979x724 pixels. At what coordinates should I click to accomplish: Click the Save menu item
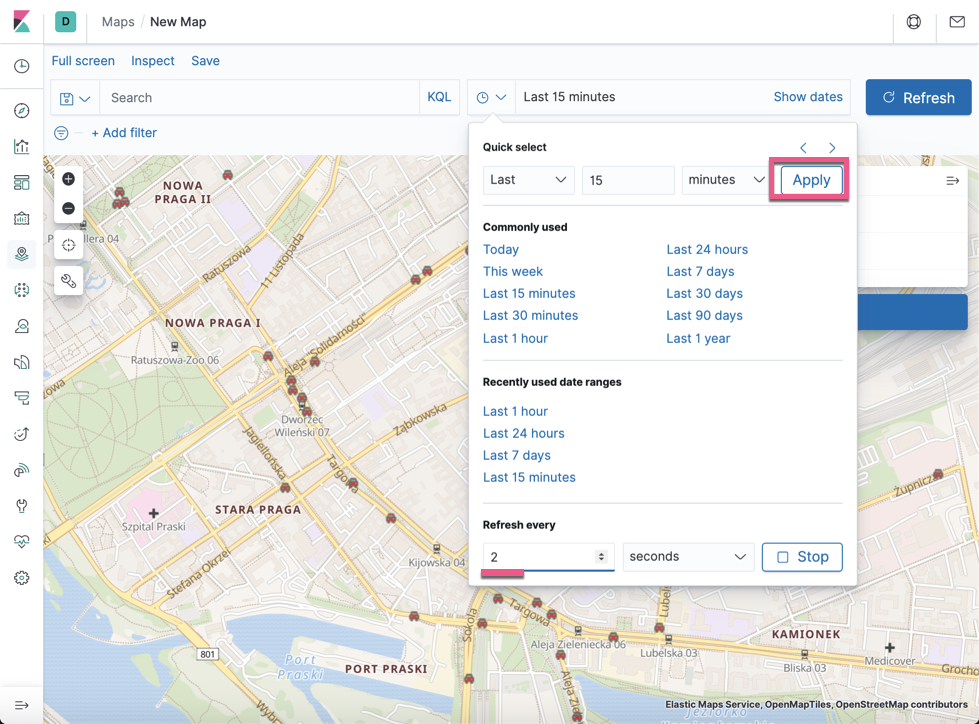205,61
